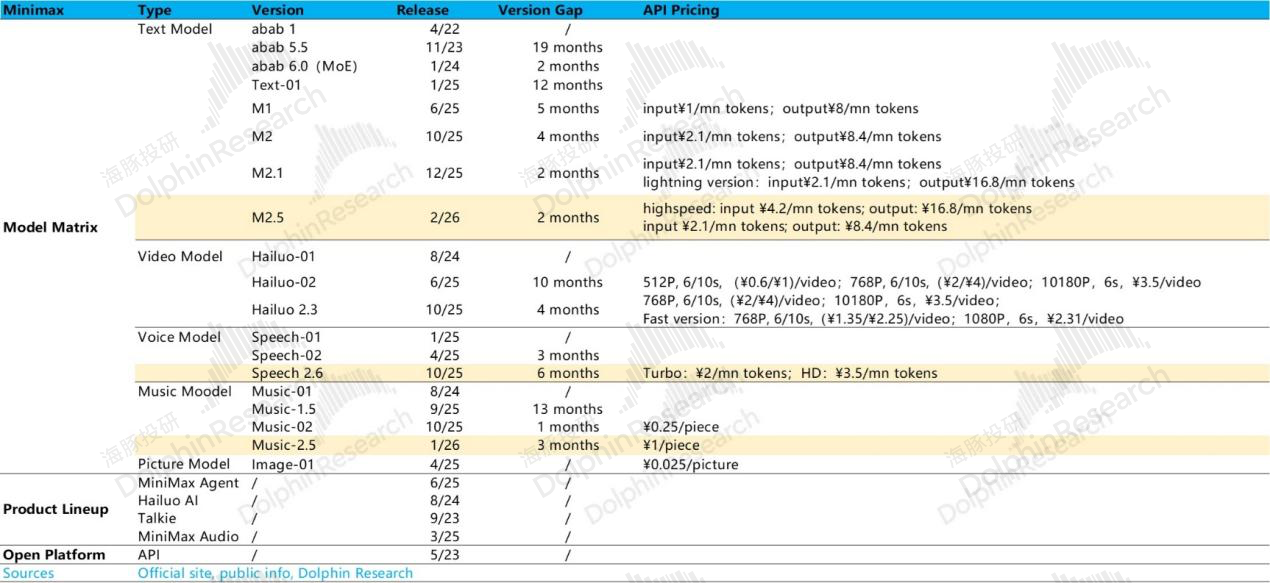Click the "Hailuo AI" product row

(167, 501)
